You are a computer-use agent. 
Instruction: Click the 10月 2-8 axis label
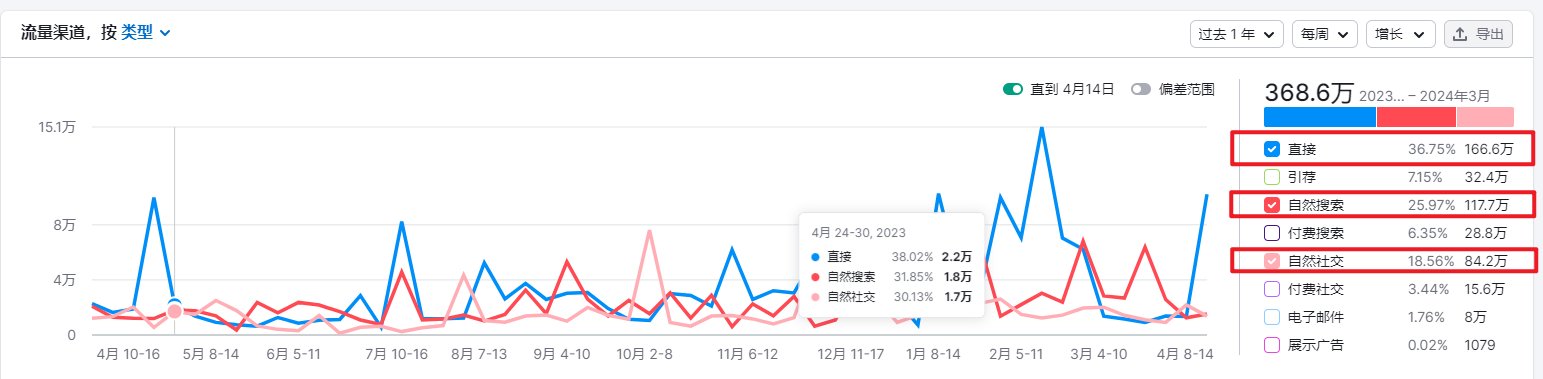tap(645, 354)
